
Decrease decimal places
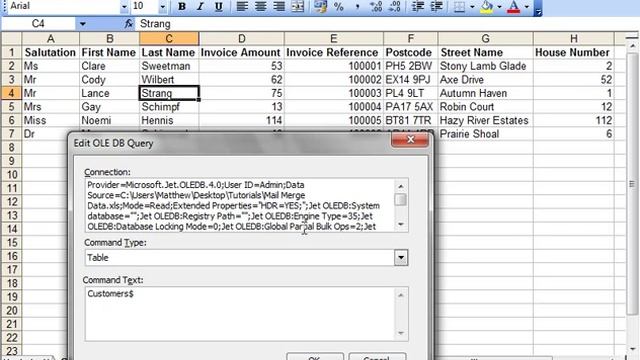[394, 7]
